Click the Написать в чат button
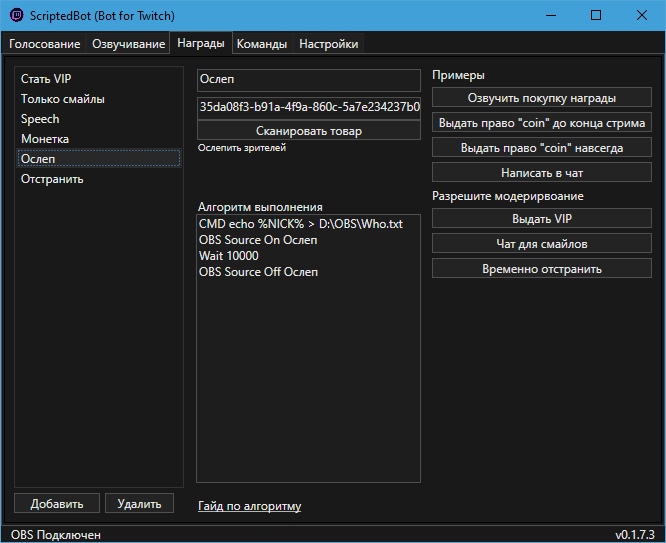This screenshot has height=543, width=666. pyautogui.click(x=542, y=173)
